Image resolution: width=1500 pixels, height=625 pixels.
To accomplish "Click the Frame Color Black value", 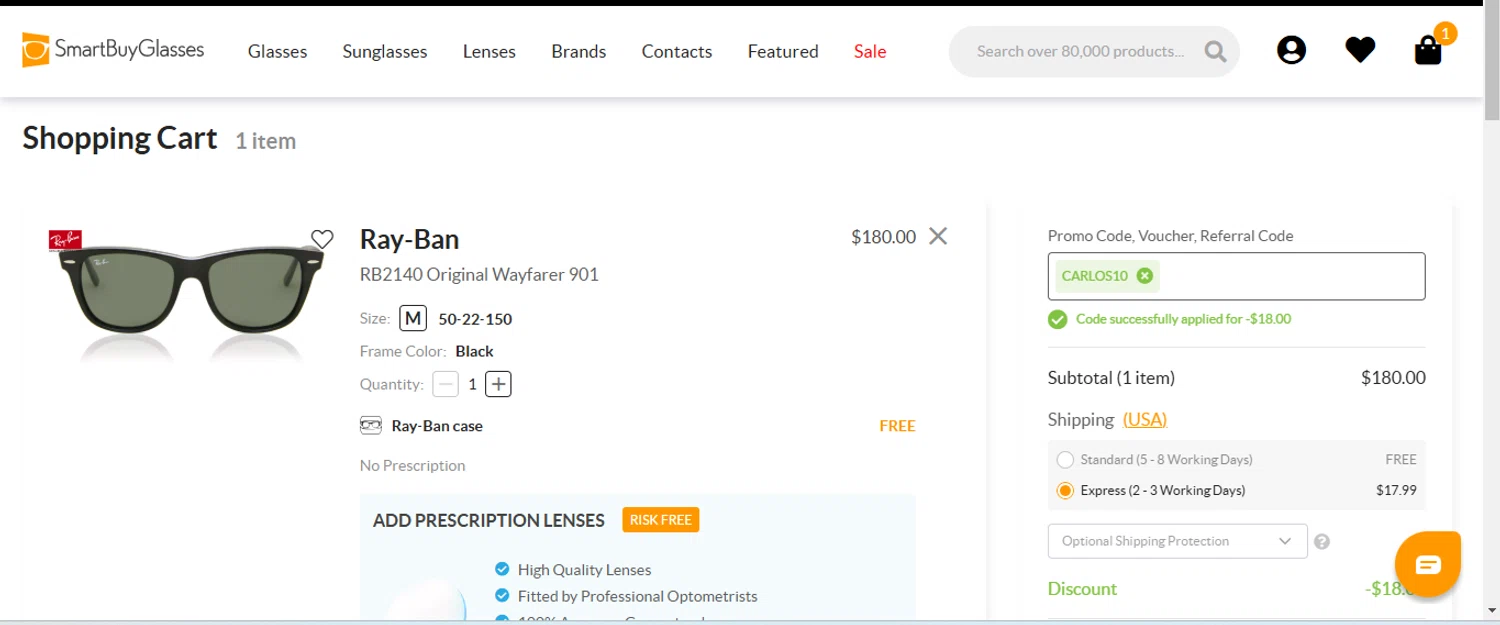I will click(x=474, y=351).
